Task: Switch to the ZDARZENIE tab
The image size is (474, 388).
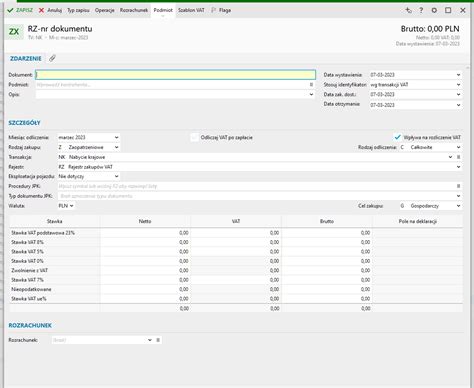Action: [26, 59]
